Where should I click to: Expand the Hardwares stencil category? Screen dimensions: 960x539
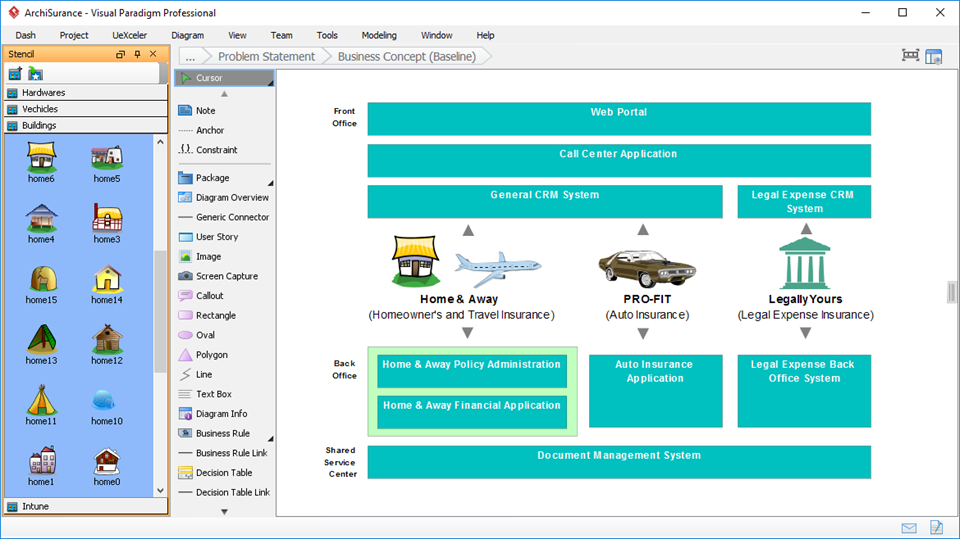point(86,92)
